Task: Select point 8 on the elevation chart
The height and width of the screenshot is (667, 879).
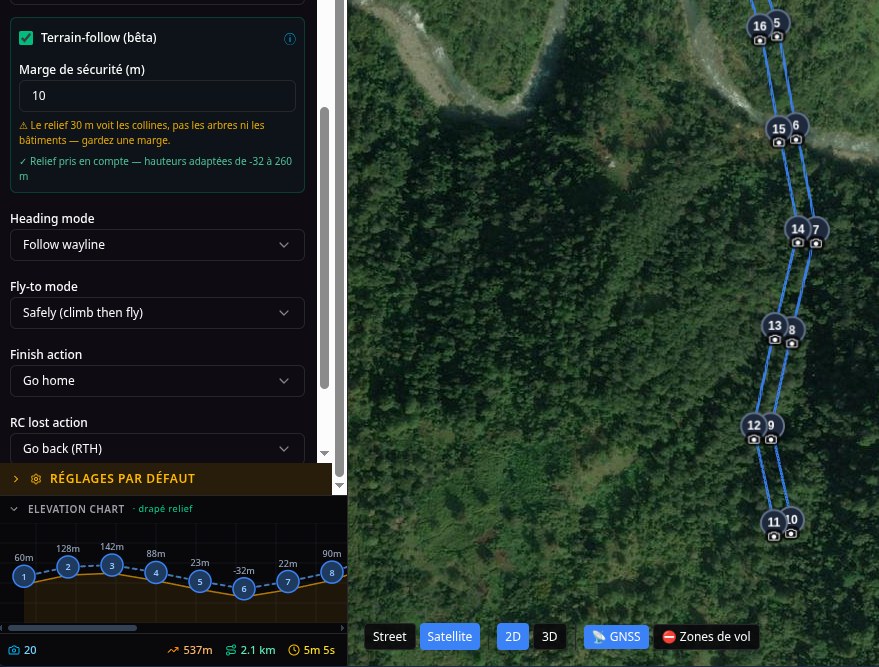Action: click(x=332, y=572)
